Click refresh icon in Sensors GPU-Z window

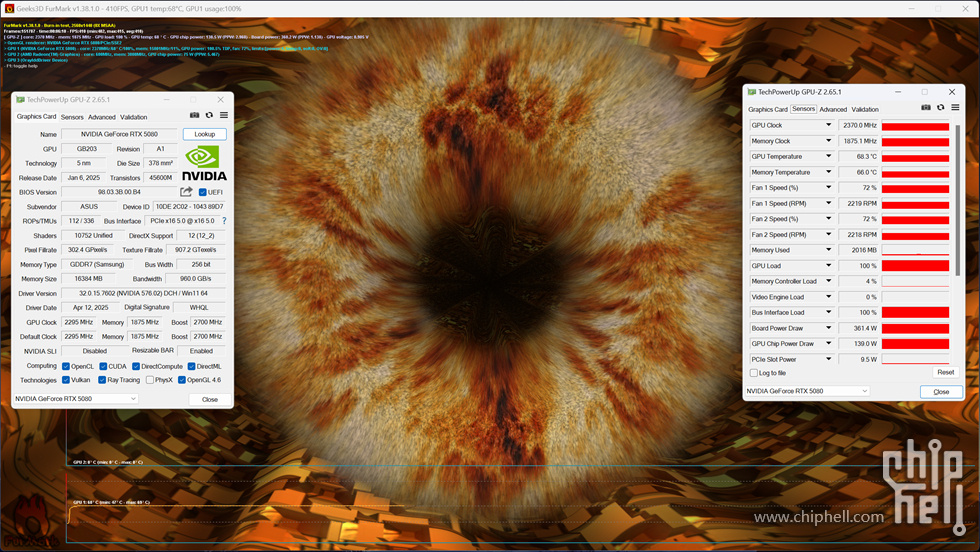[x=941, y=108]
